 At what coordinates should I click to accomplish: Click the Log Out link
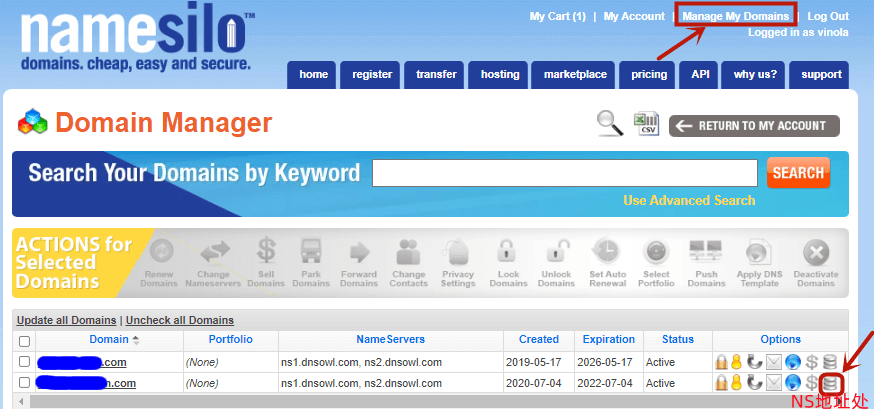tap(828, 16)
